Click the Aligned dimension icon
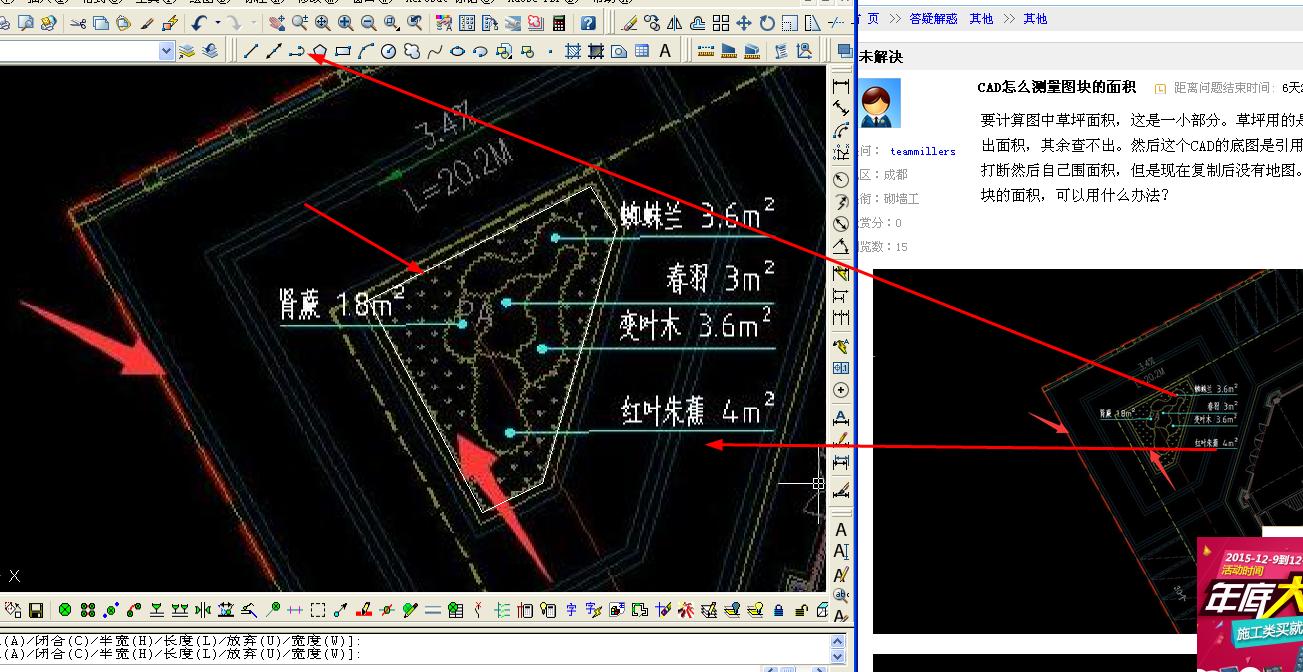This screenshot has width=1303, height=672. [841, 108]
